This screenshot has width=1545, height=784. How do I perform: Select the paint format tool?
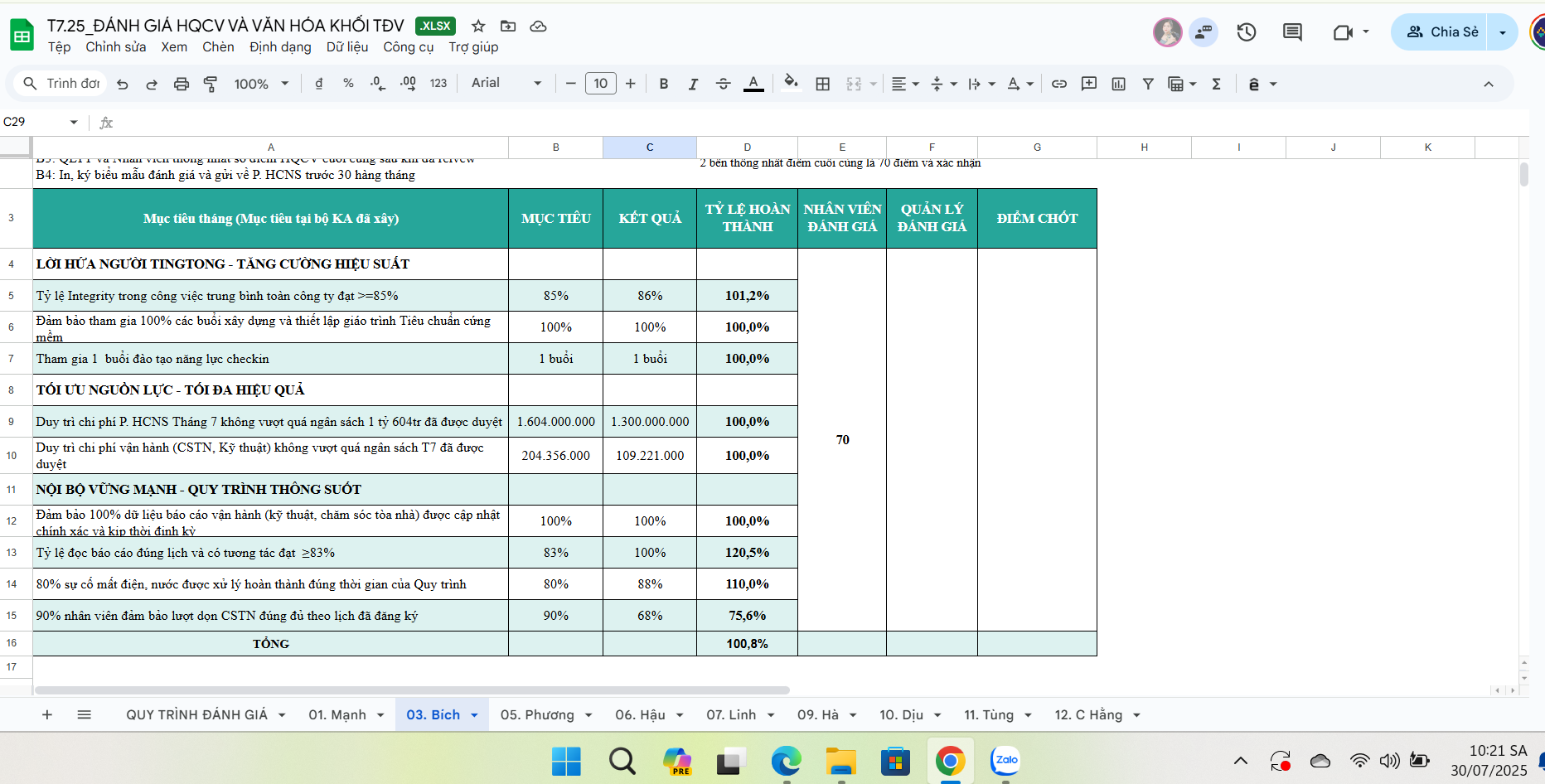point(211,84)
